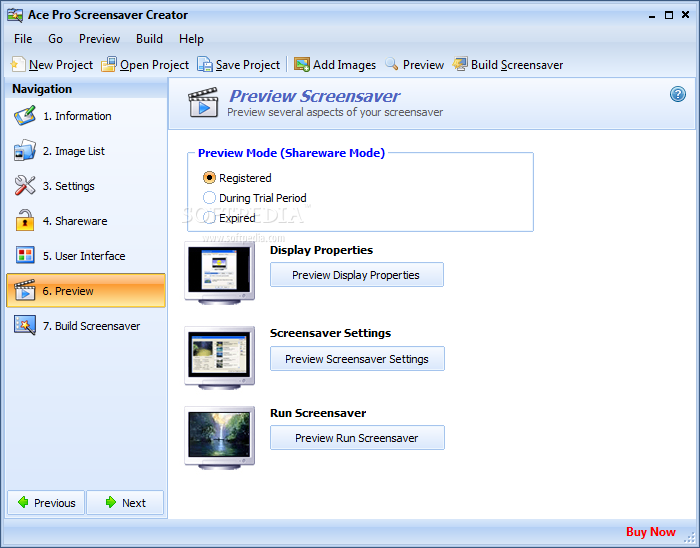Viewport: 700px width, 548px height.
Task: Click the Build Screensaver toolbar label
Action: pos(517,65)
